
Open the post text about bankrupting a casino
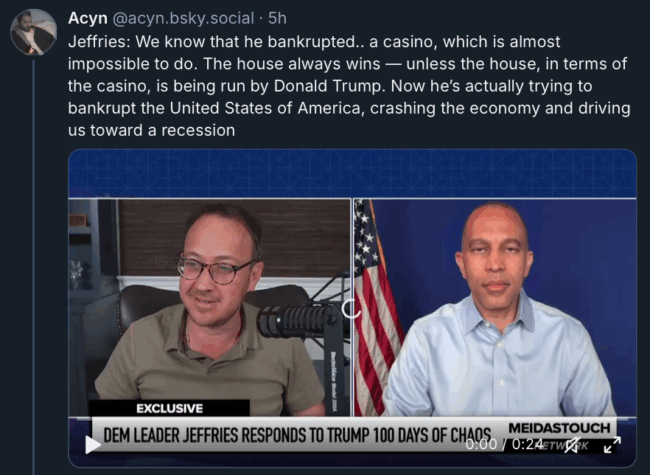(349, 86)
